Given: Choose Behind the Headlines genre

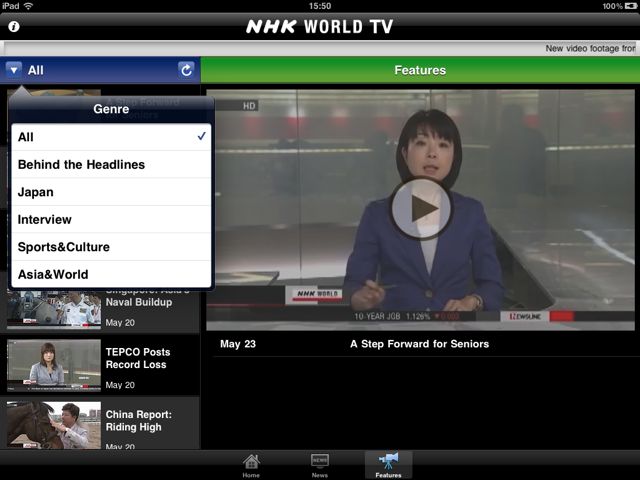Looking at the screenshot, I should pos(111,164).
